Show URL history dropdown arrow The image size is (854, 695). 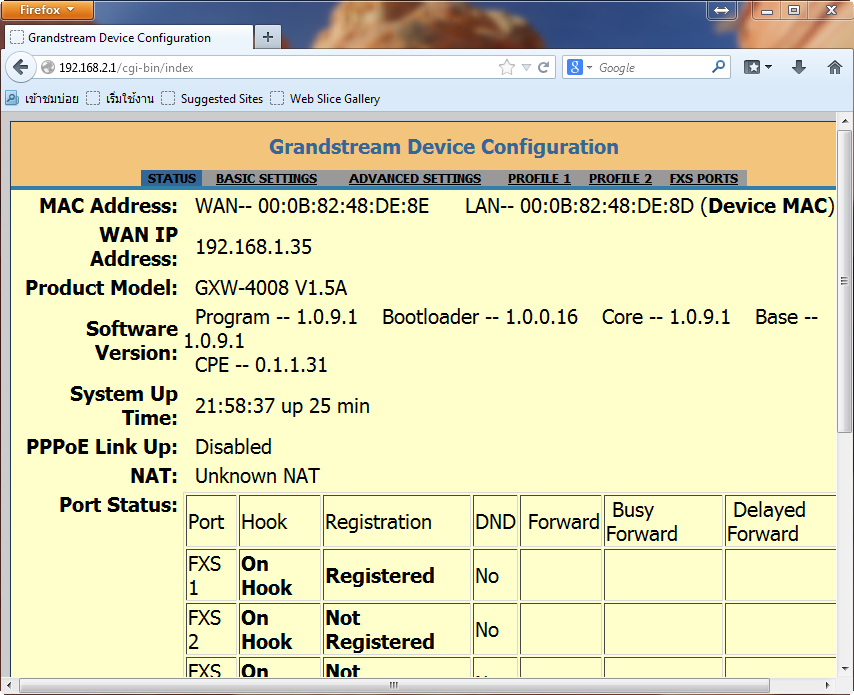[526, 68]
